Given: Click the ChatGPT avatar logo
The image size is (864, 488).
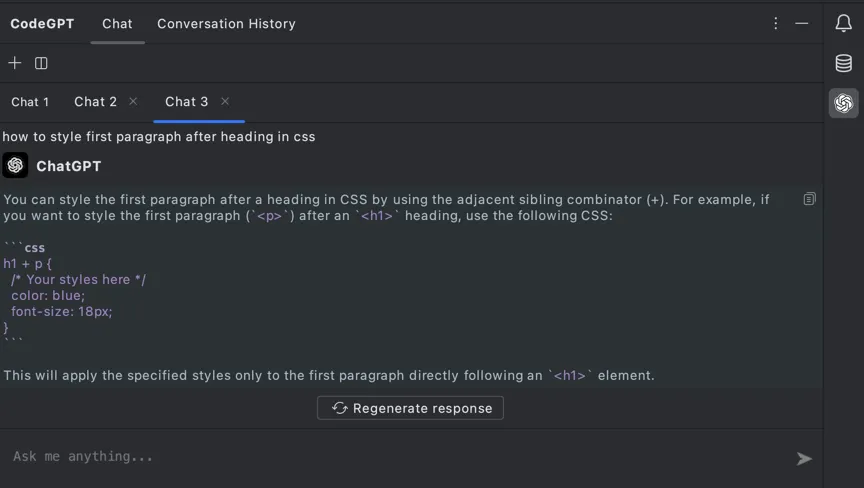Looking at the screenshot, I should tap(15, 165).
